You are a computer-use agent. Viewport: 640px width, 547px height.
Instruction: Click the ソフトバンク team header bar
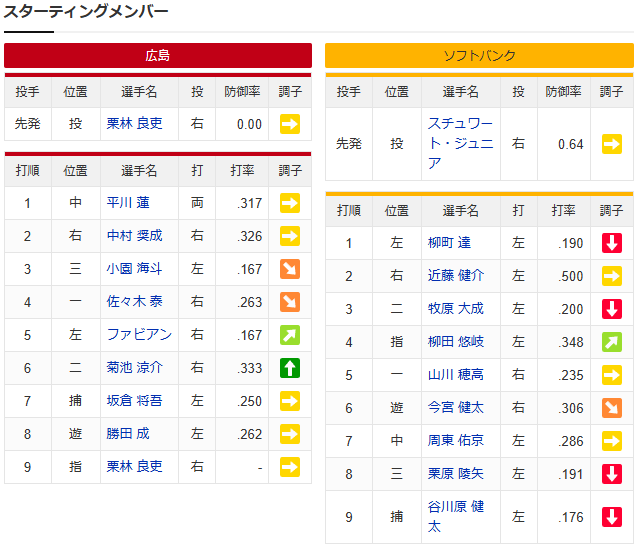[479, 56]
